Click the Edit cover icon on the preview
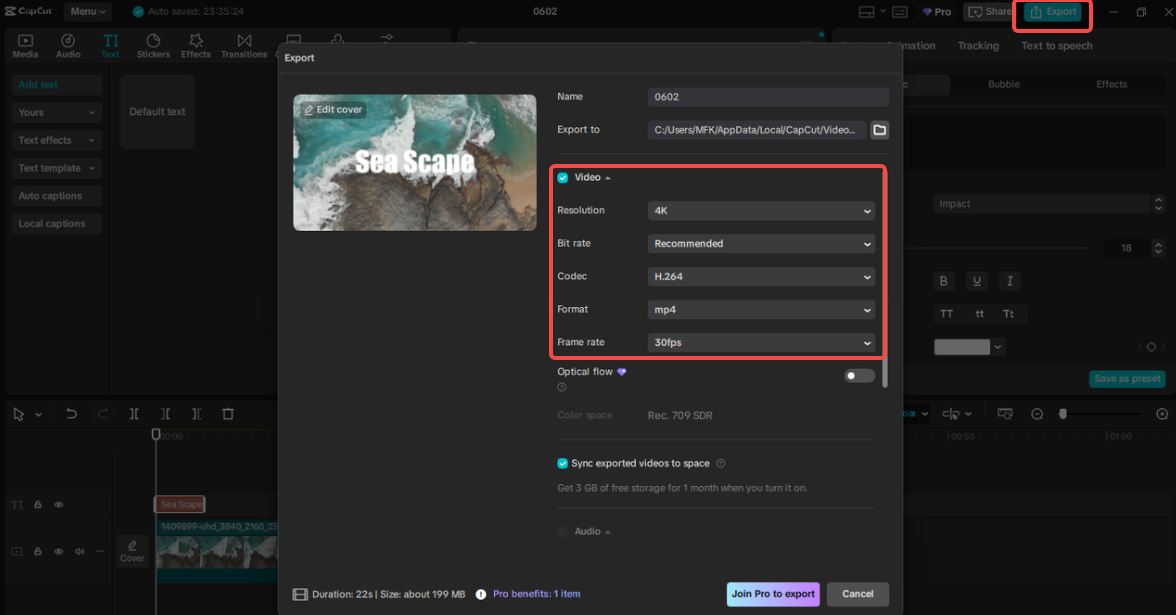Screen dimensions: 1176x615 333,109
